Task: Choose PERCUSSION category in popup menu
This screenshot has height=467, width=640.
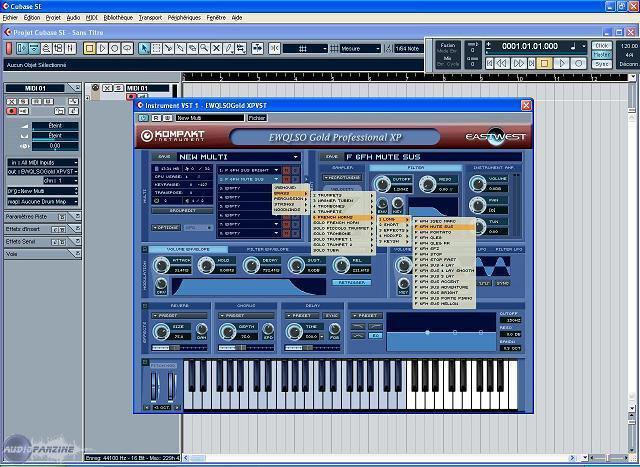Action: 291,198
